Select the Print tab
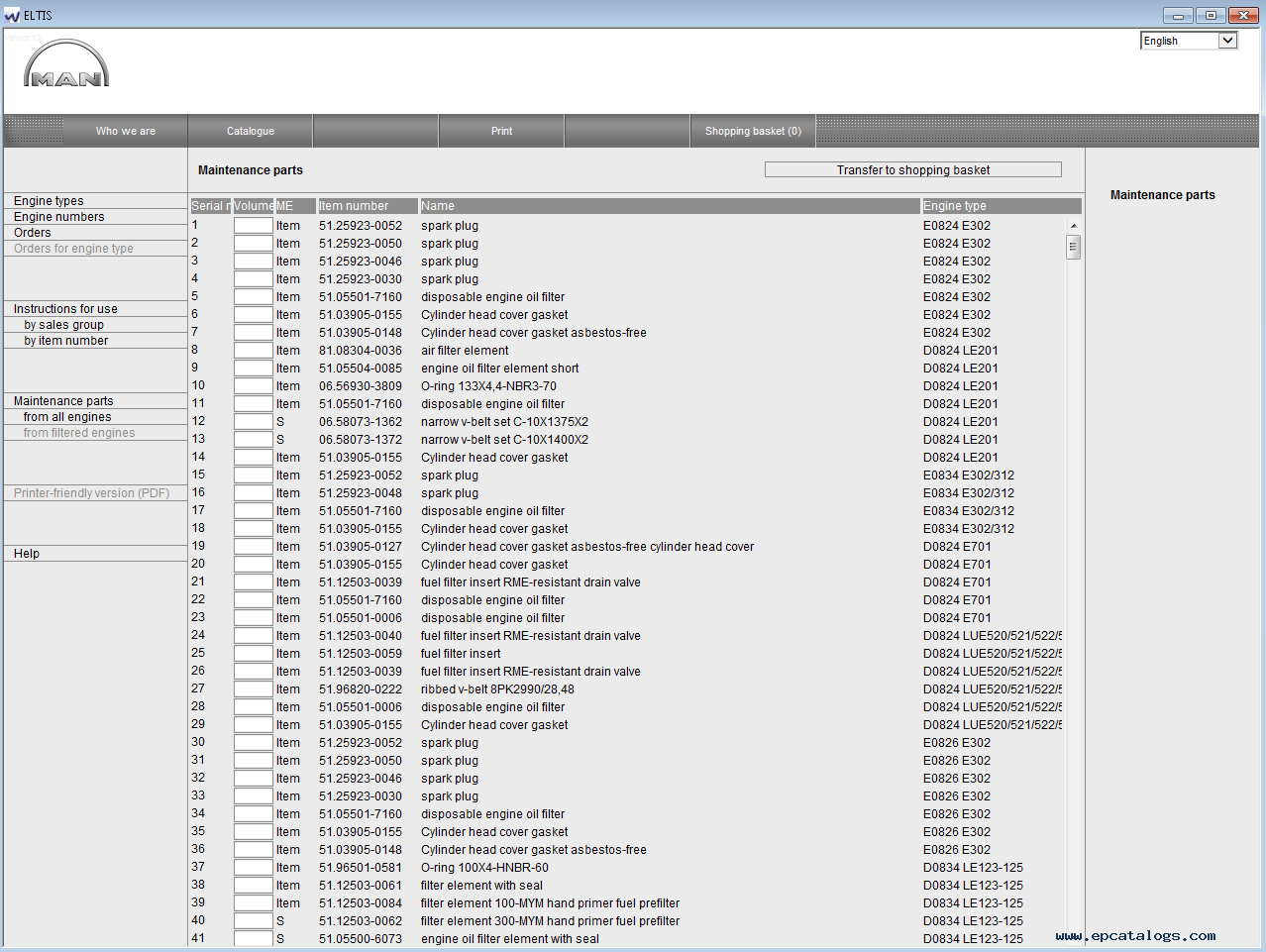 502,131
